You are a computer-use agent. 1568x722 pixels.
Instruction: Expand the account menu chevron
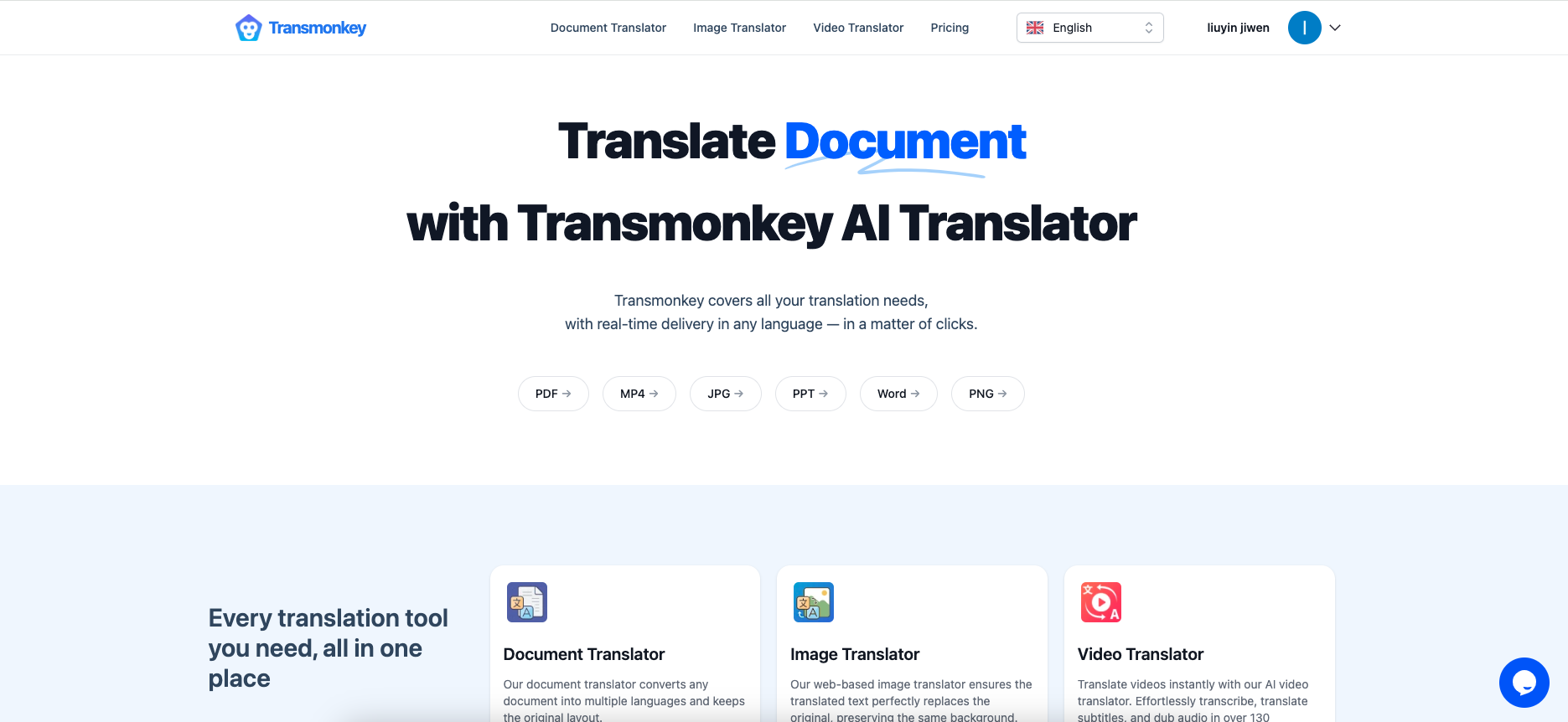click(x=1335, y=28)
